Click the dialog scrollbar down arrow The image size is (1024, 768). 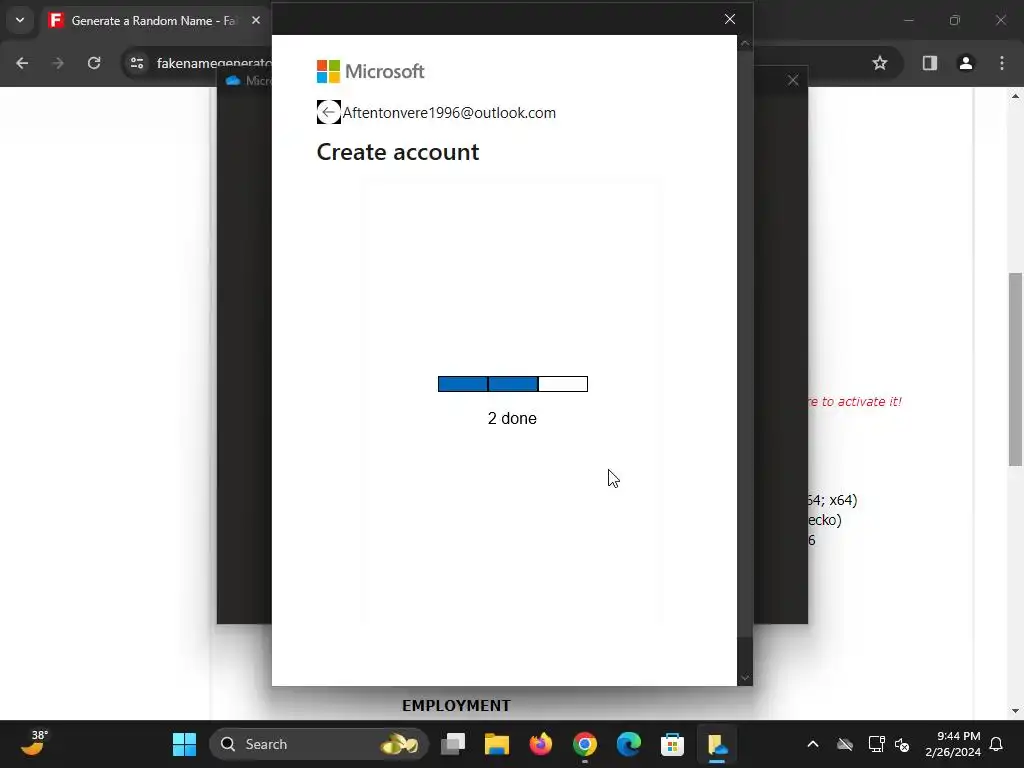[744, 678]
